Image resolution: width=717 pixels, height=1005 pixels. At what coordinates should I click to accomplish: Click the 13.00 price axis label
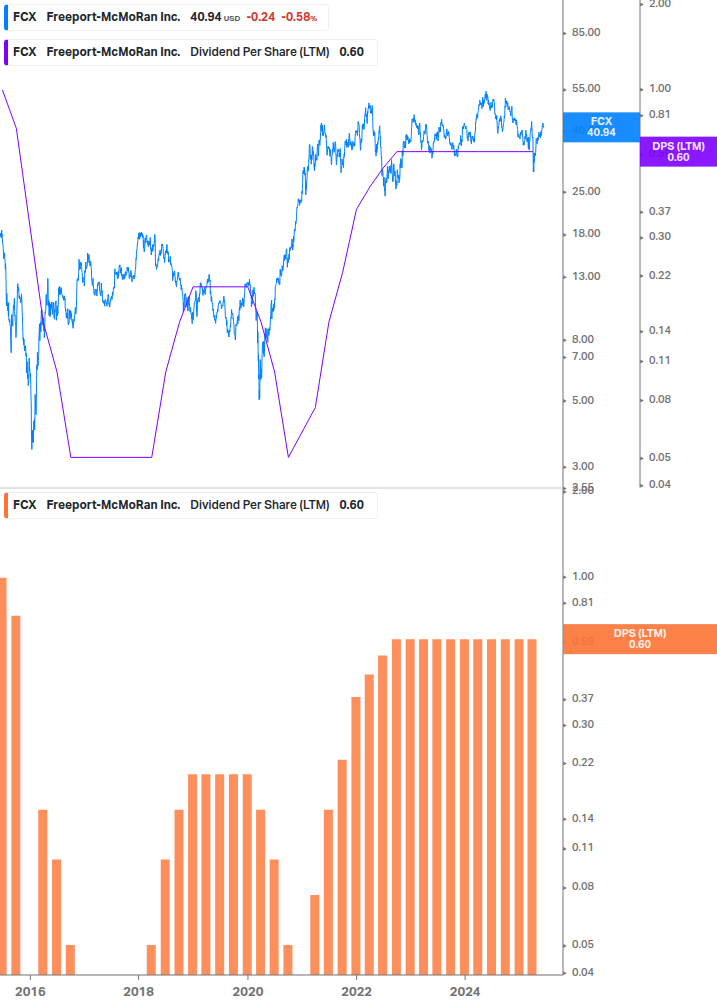(x=586, y=276)
